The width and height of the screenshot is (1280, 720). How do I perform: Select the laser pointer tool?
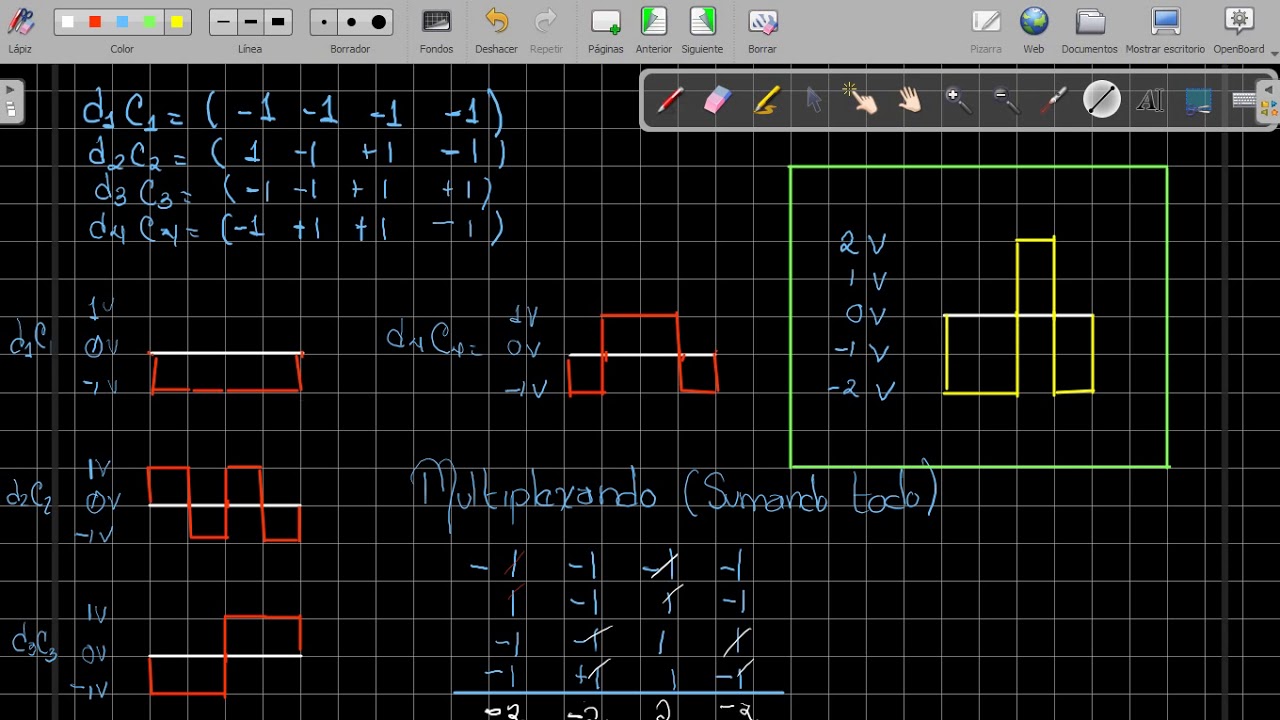1054,100
